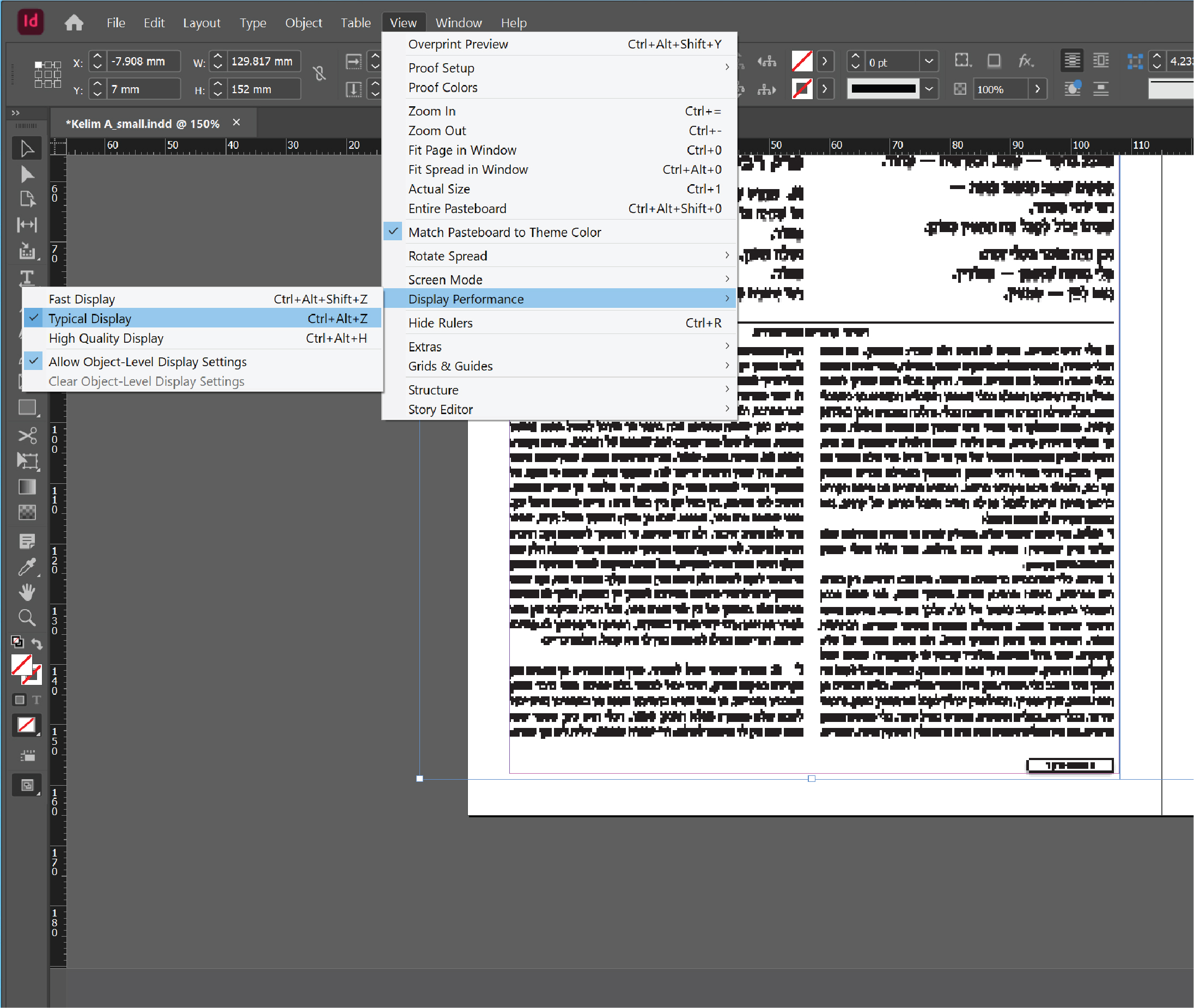
Task: Select Typical Display option
Action: tap(90, 319)
